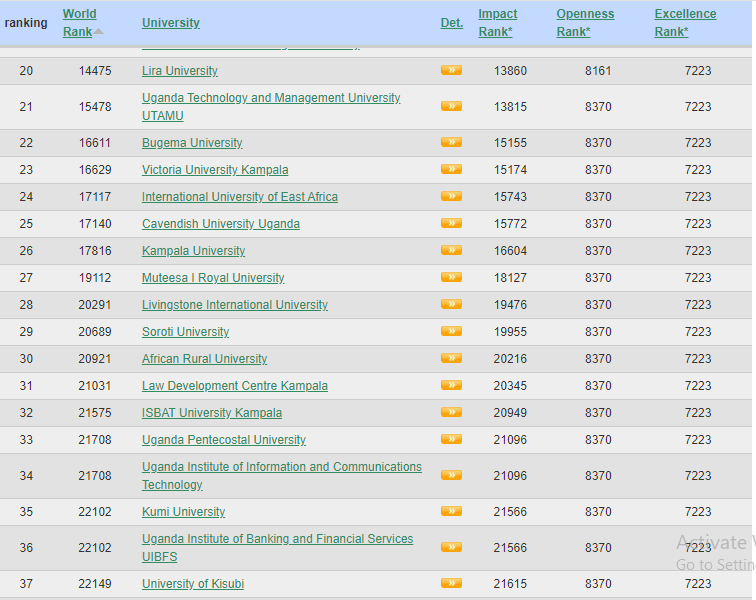This screenshot has height=600, width=756.
Task: Select world rank value 16611
Action: click(x=95, y=143)
